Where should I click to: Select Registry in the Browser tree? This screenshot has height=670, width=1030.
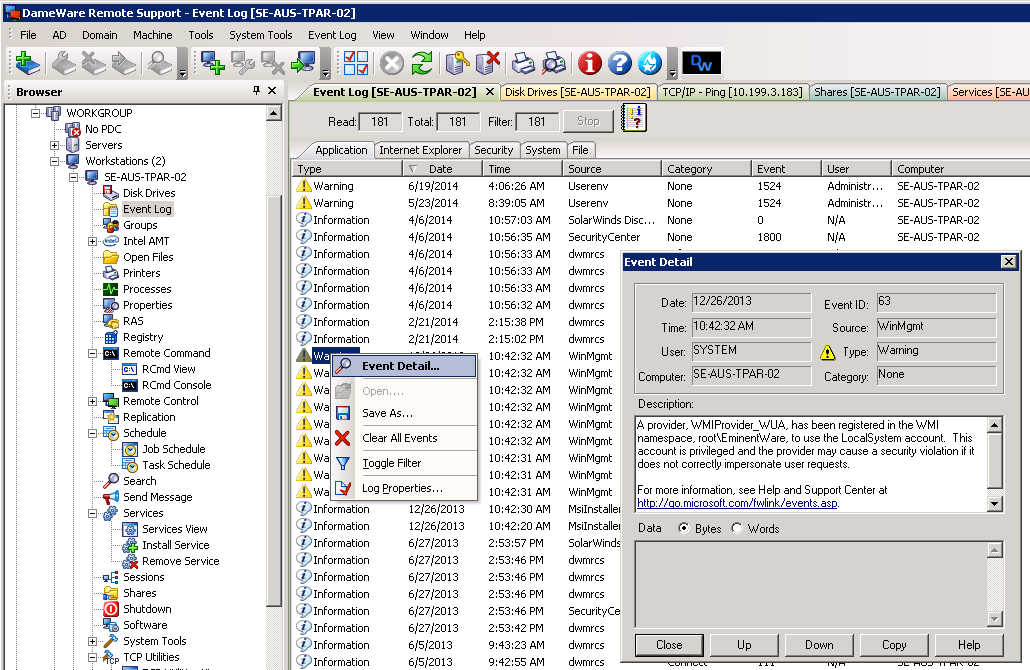click(x=143, y=337)
